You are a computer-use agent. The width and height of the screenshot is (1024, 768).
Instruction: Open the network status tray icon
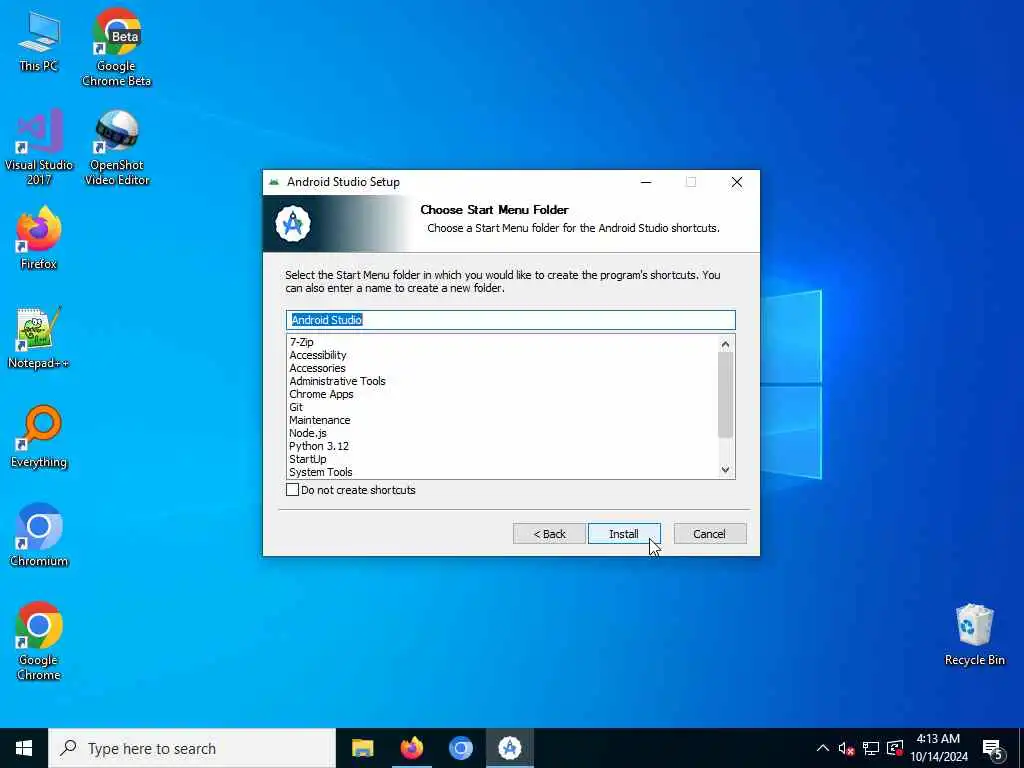[x=871, y=748]
